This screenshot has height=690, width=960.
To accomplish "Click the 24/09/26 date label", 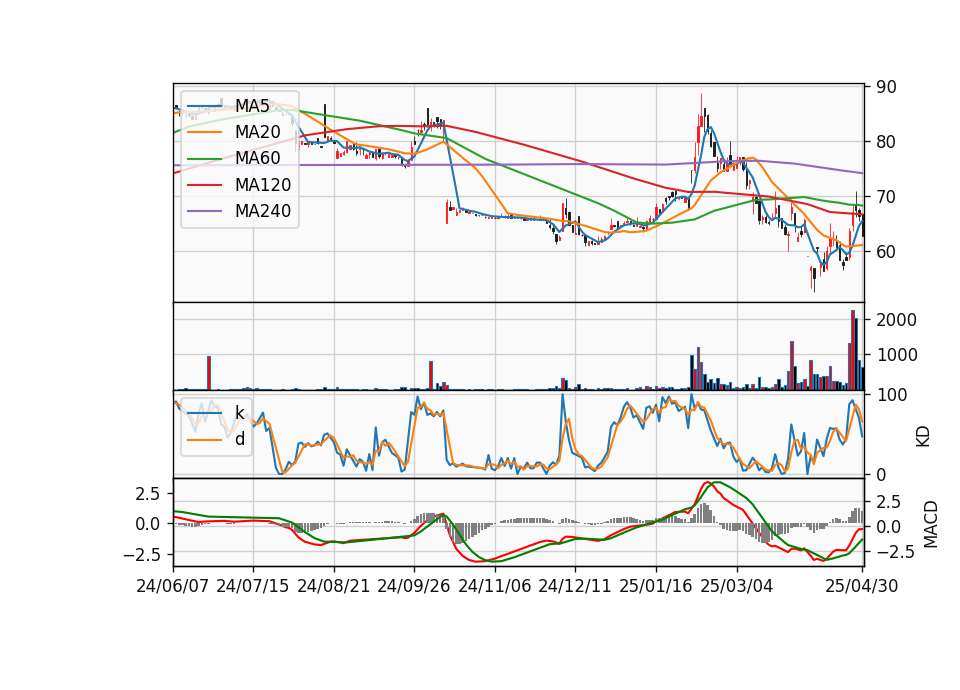I will [414, 586].
